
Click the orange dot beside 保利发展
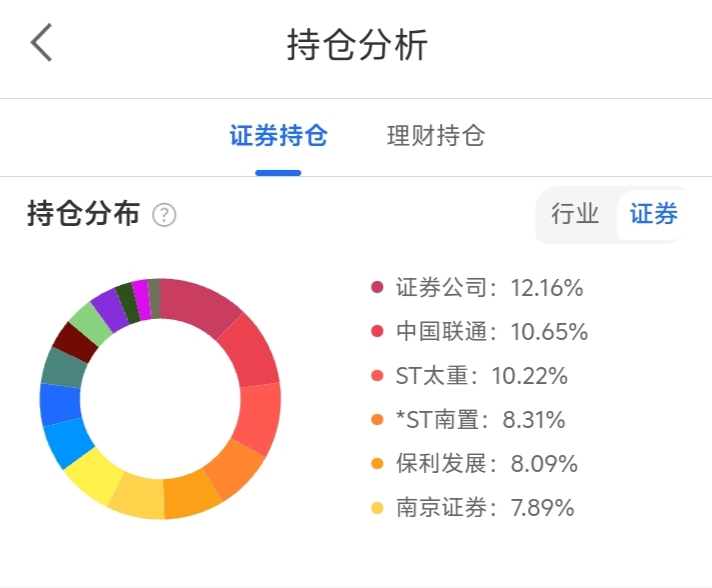377,464
